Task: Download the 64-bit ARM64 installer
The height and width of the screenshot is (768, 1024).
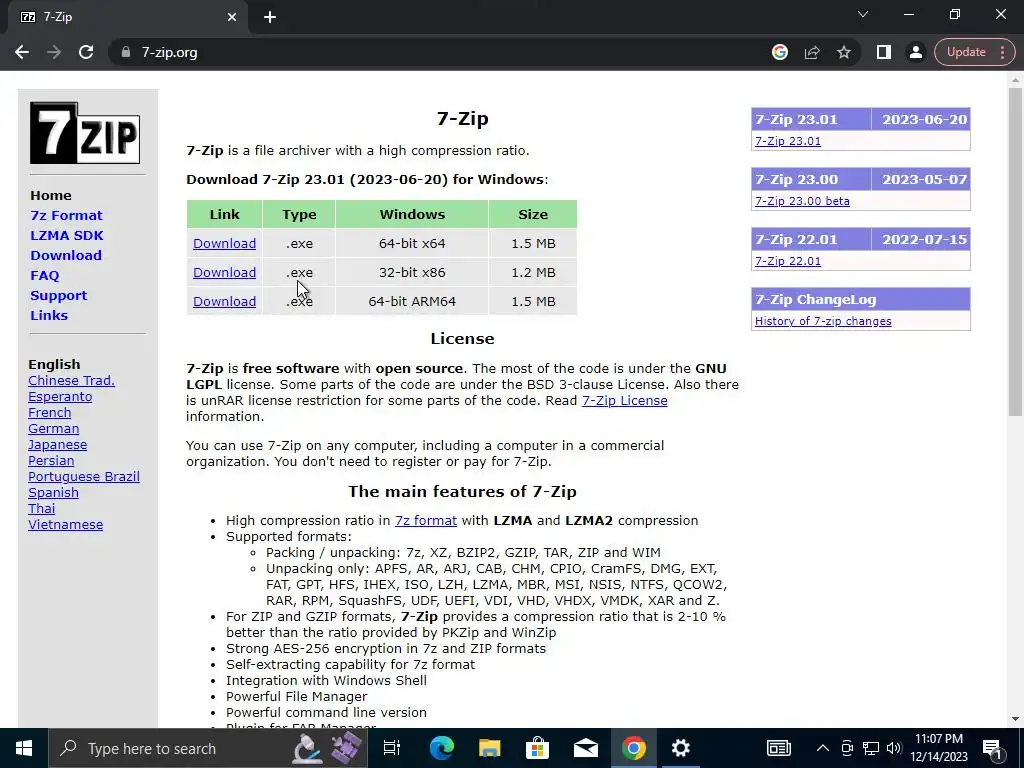Action: coord(224,301)
